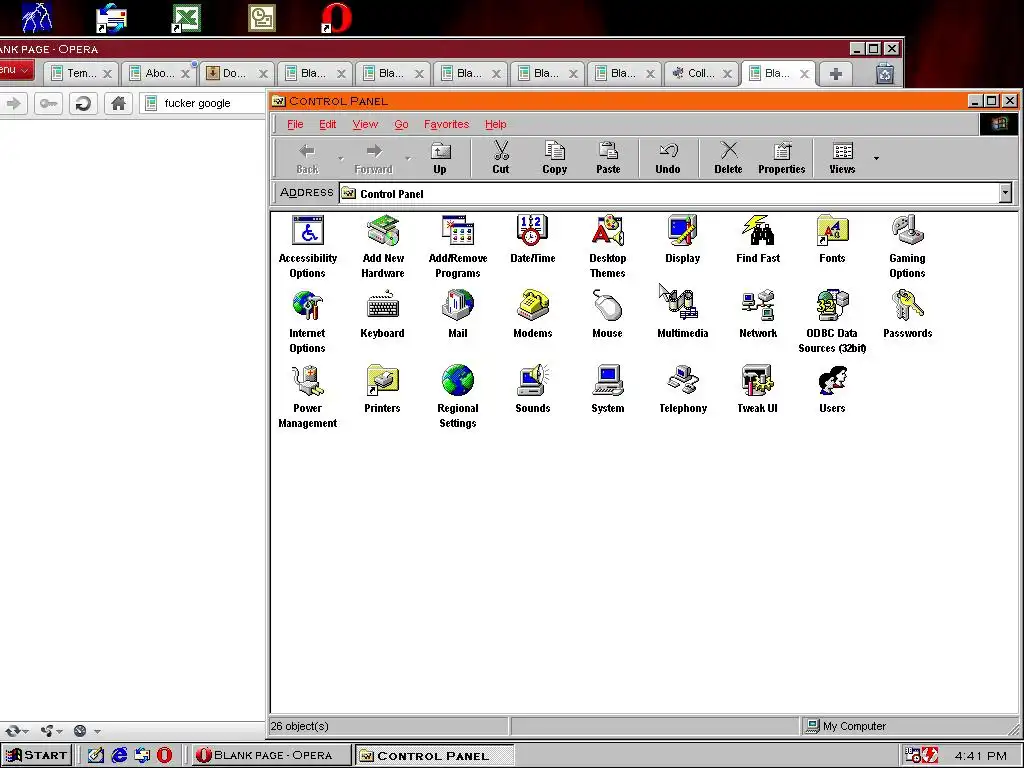Open the Start menu

37,755
